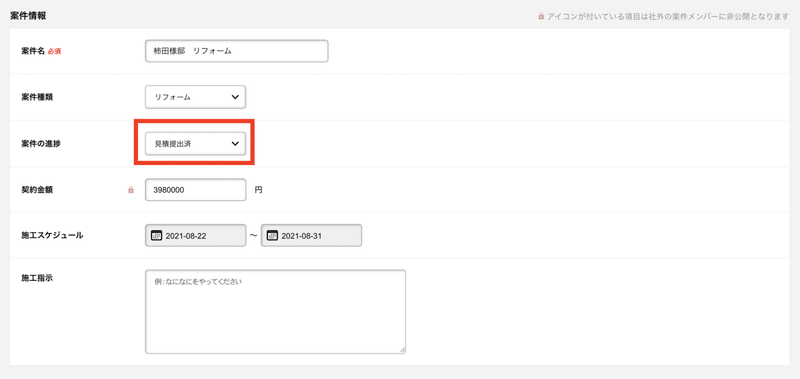Click the 案件の進捗 label

pyautogui.click(x=41, y=144)
